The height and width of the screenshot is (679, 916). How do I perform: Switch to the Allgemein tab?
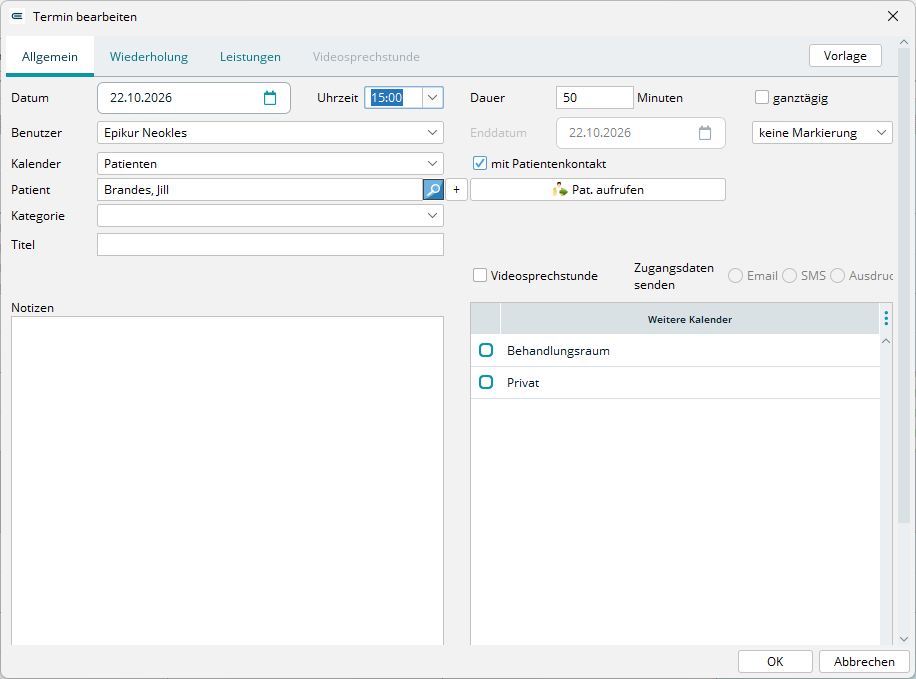(50, 57)
